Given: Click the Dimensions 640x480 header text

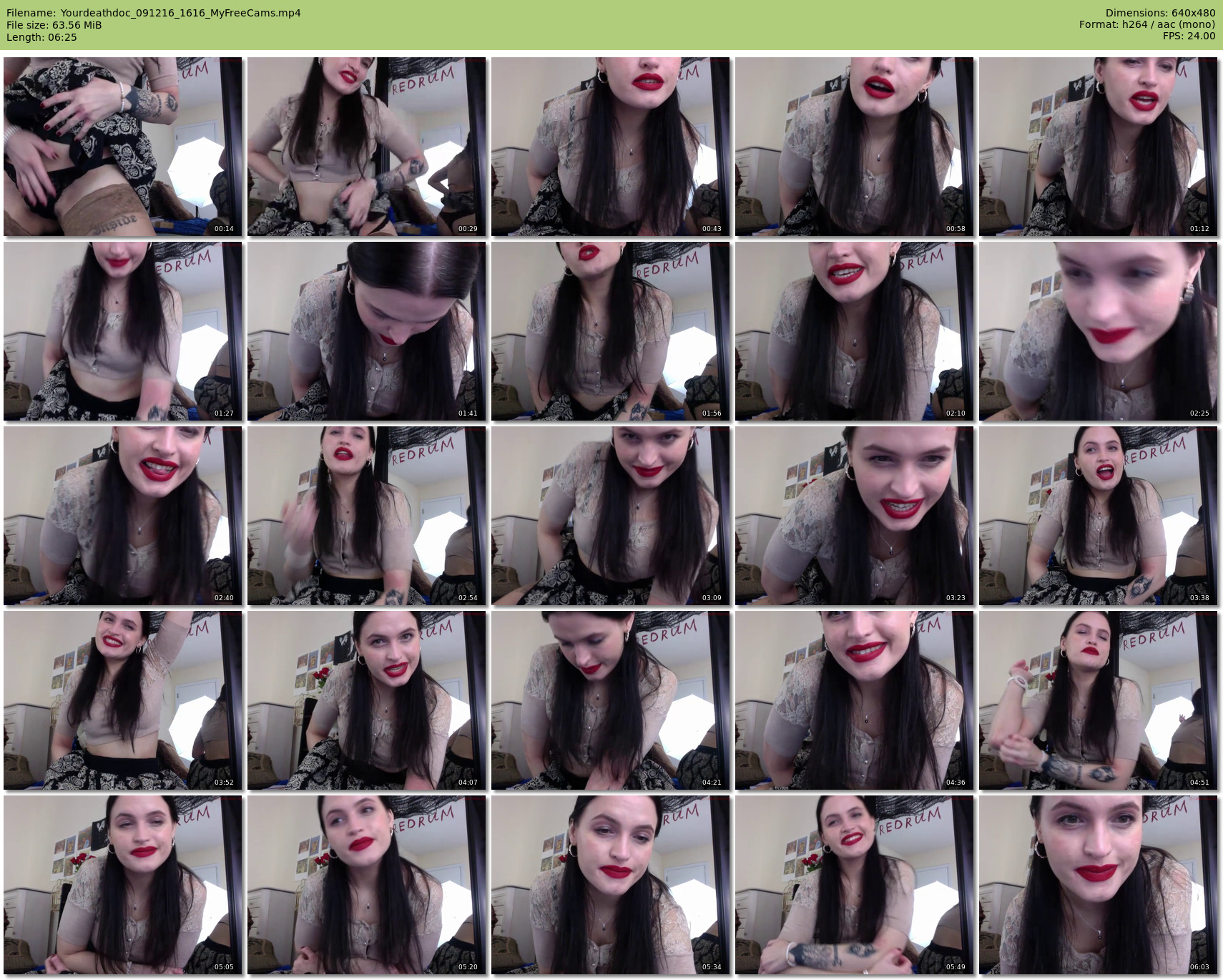Looking at the screenshot, I should pos(1160,13).
